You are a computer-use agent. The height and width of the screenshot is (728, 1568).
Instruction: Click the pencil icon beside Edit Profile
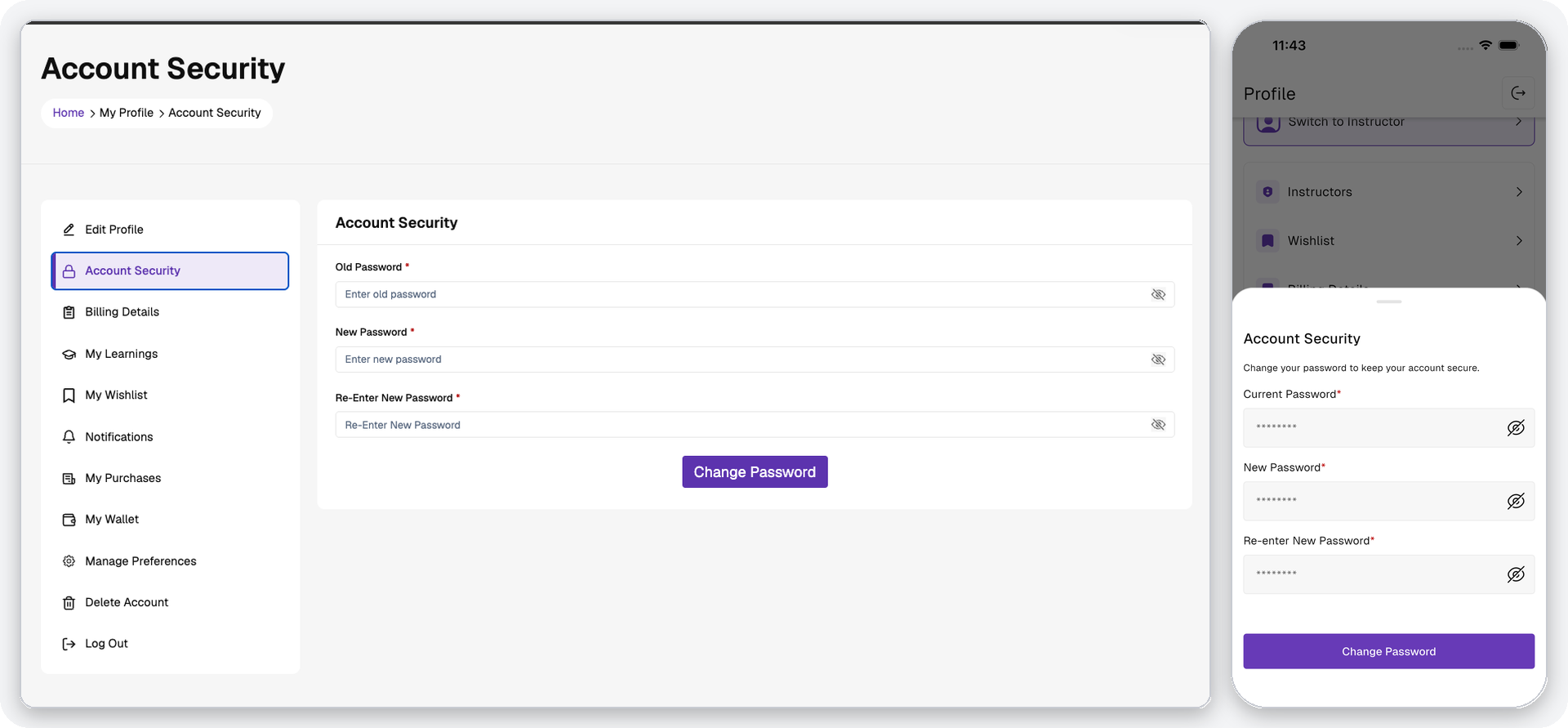(x=69, y=230)
